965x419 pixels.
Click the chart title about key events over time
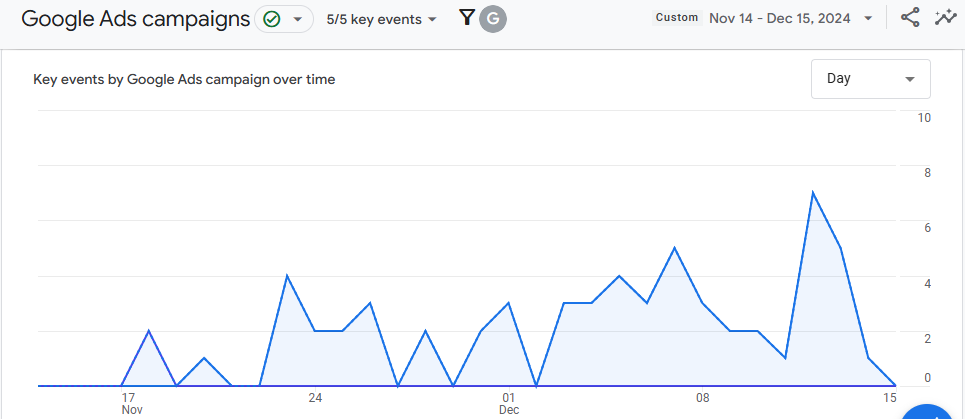point(184,79)
